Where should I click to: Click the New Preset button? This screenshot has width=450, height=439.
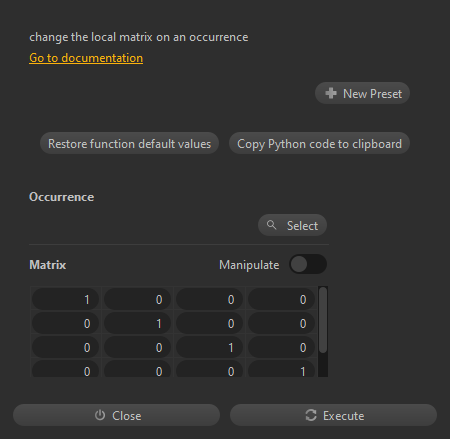coord(362,93)
